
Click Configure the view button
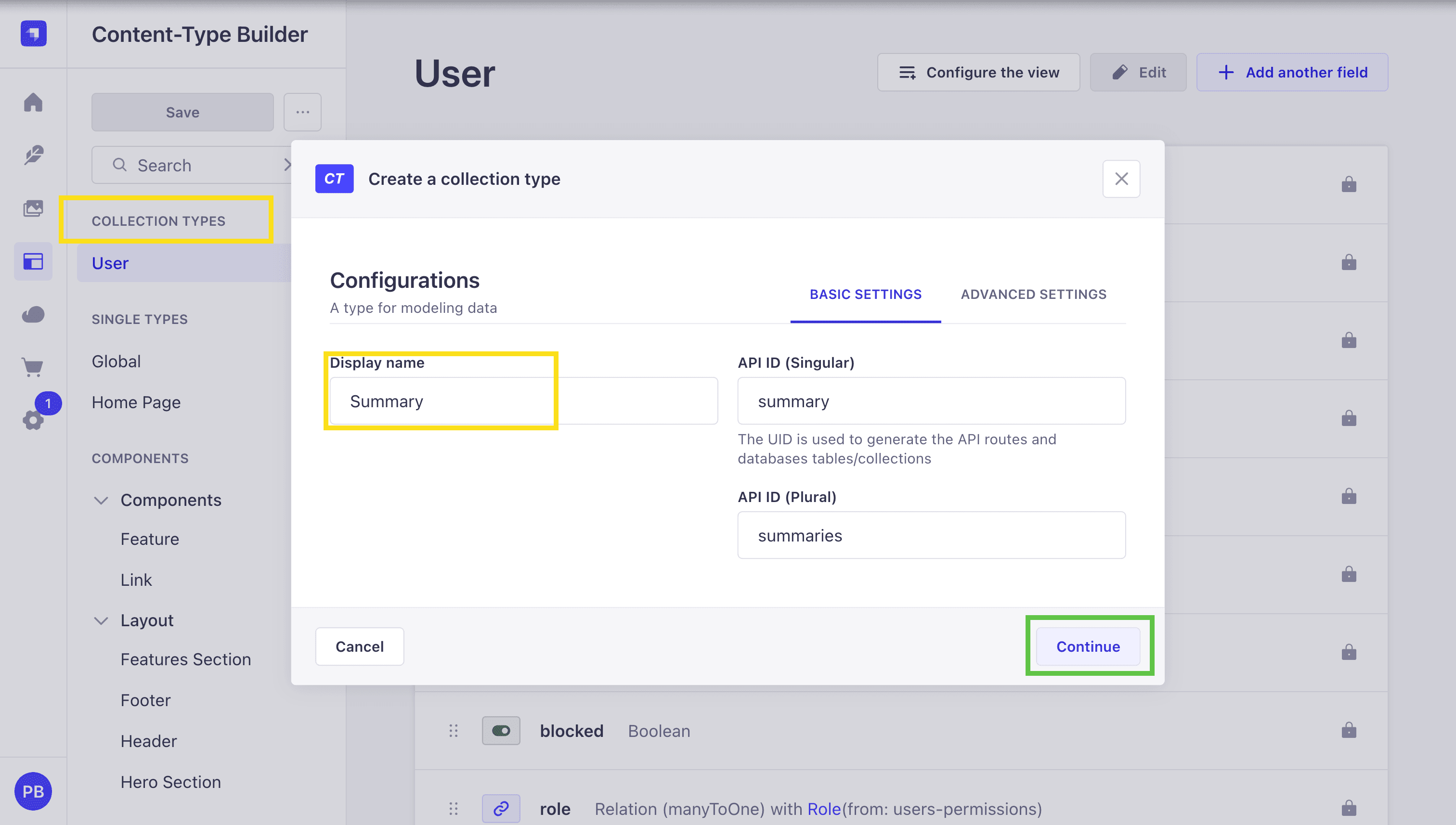point(978,73)
